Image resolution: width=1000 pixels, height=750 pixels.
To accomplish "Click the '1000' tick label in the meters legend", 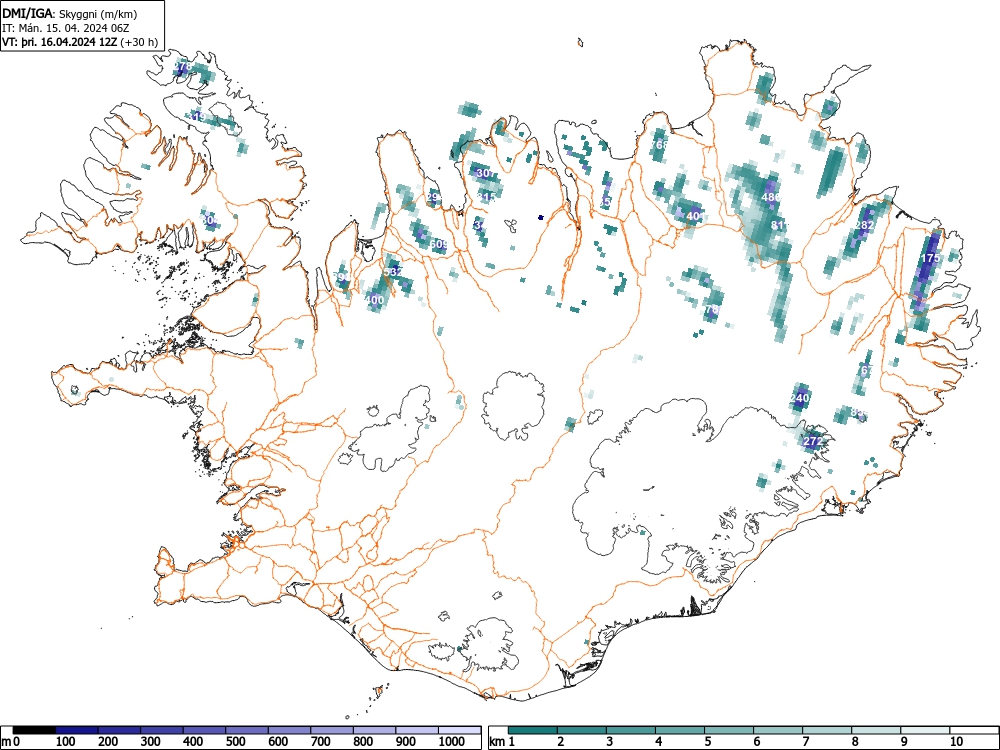I will coord(452,742).
